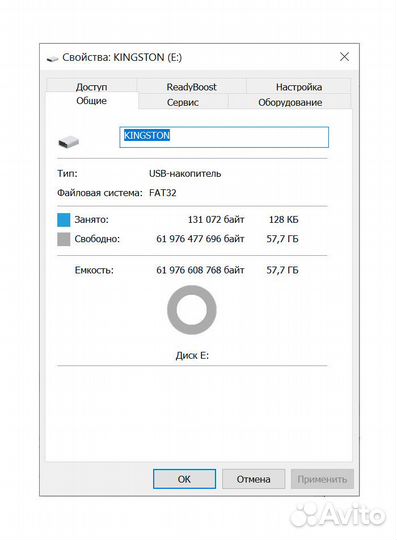Click the '57,7 ГБ' capacity size

[x=282, y=270]
